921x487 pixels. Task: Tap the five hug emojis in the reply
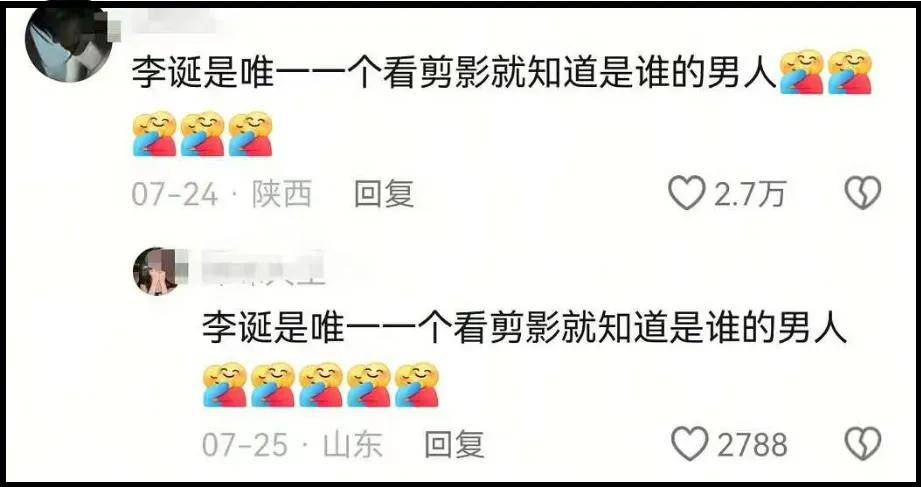(321, 385)
